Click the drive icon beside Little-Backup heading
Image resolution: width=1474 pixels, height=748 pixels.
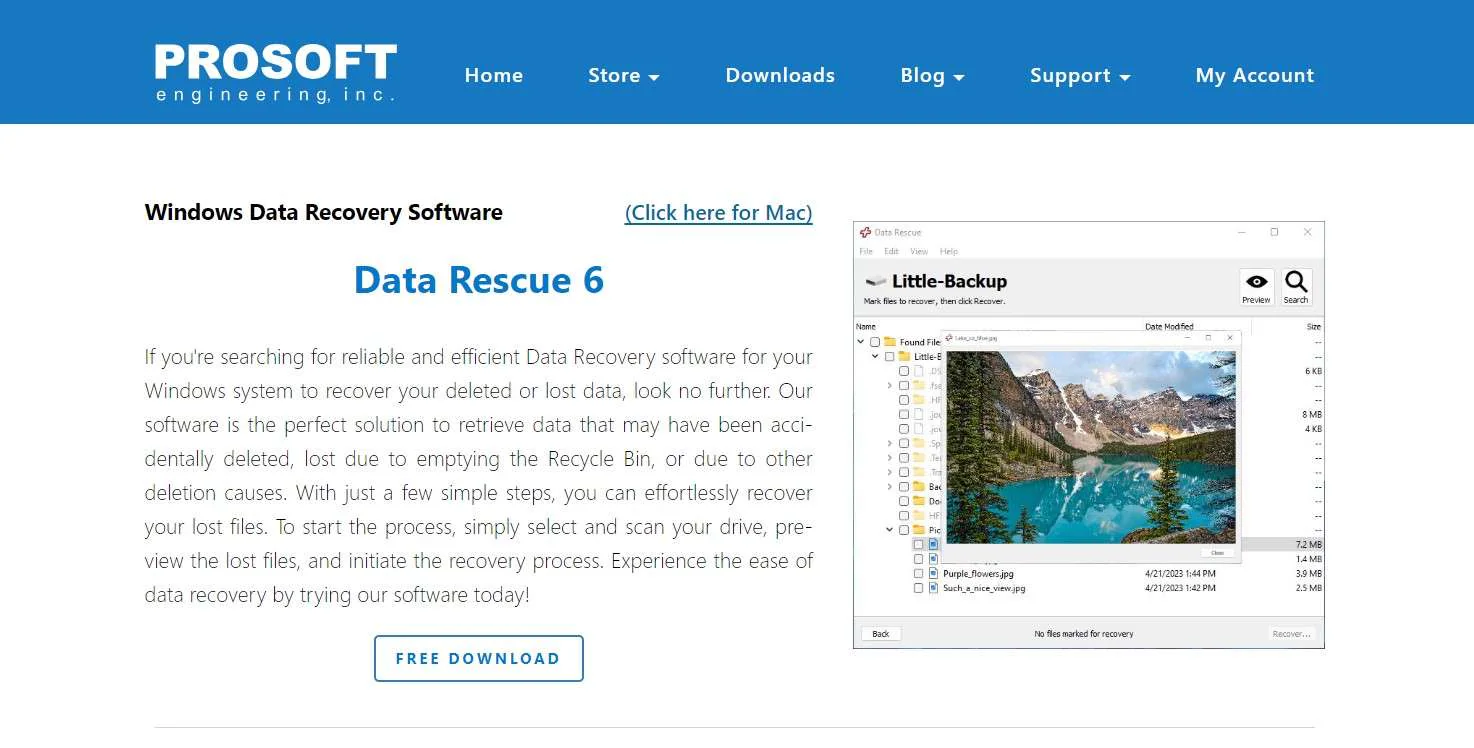[x=876, y=282]
